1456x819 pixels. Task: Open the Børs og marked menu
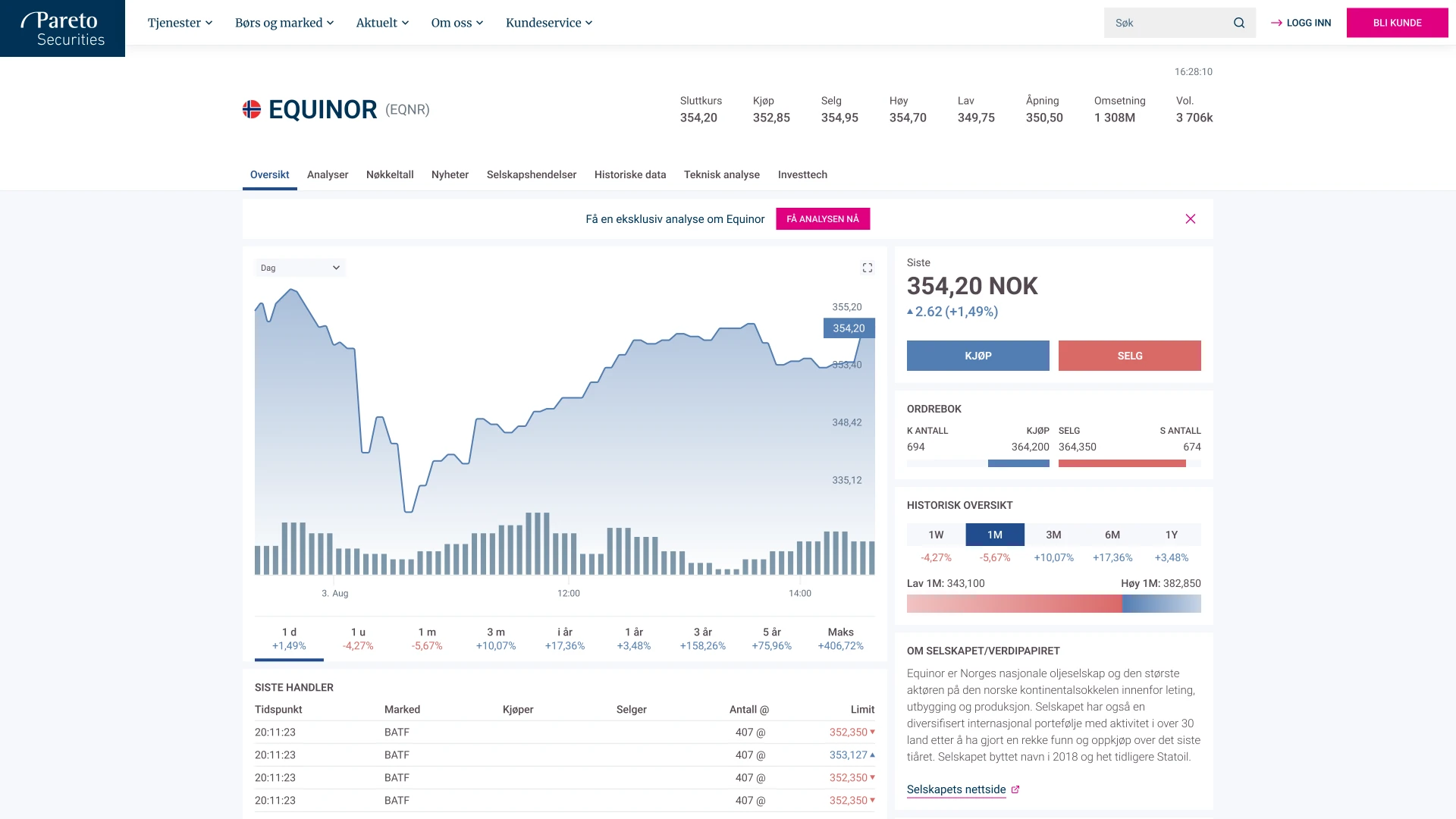[284, 23]
